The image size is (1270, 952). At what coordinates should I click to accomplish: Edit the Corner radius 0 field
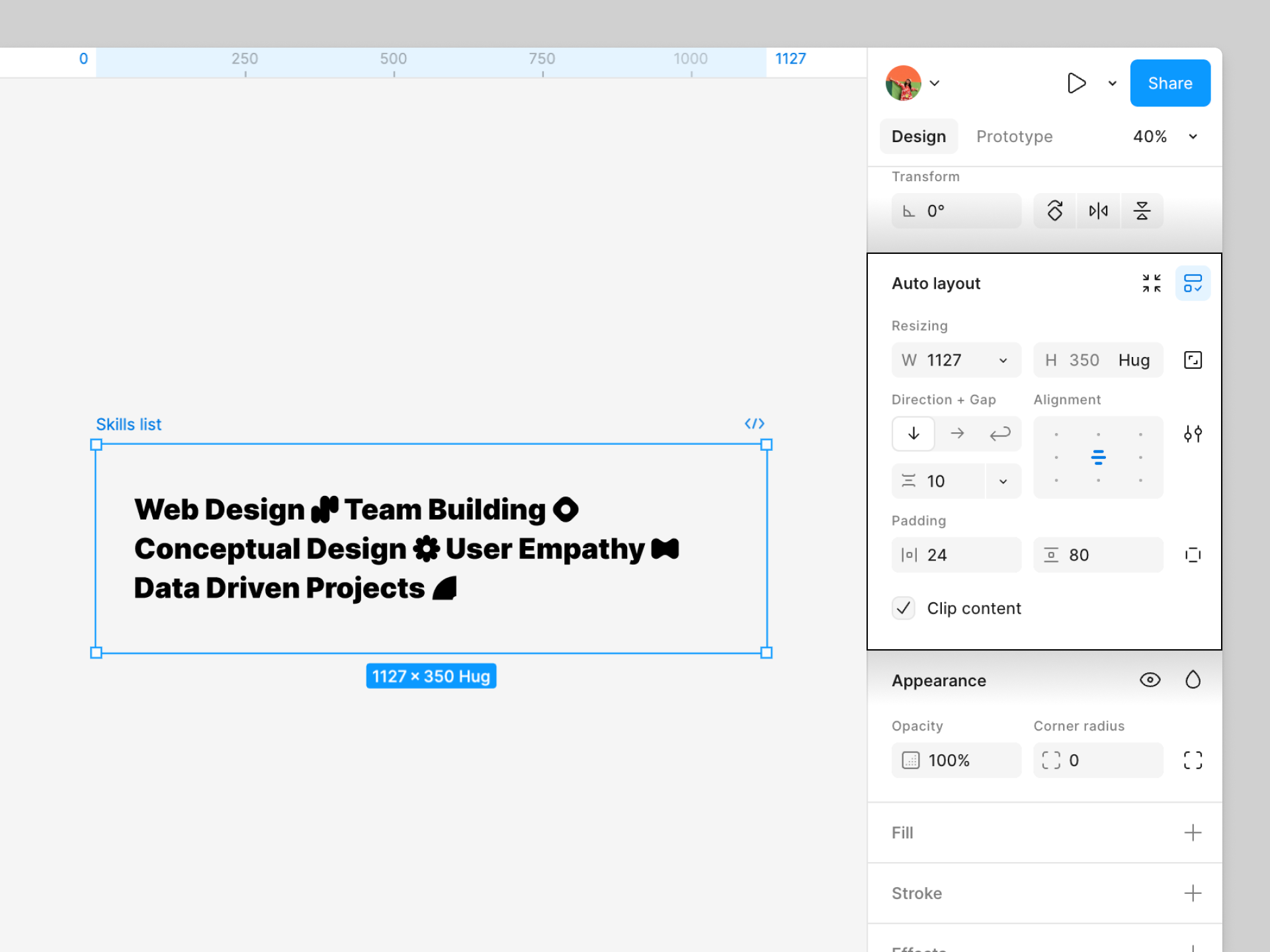pos(1098,760)
